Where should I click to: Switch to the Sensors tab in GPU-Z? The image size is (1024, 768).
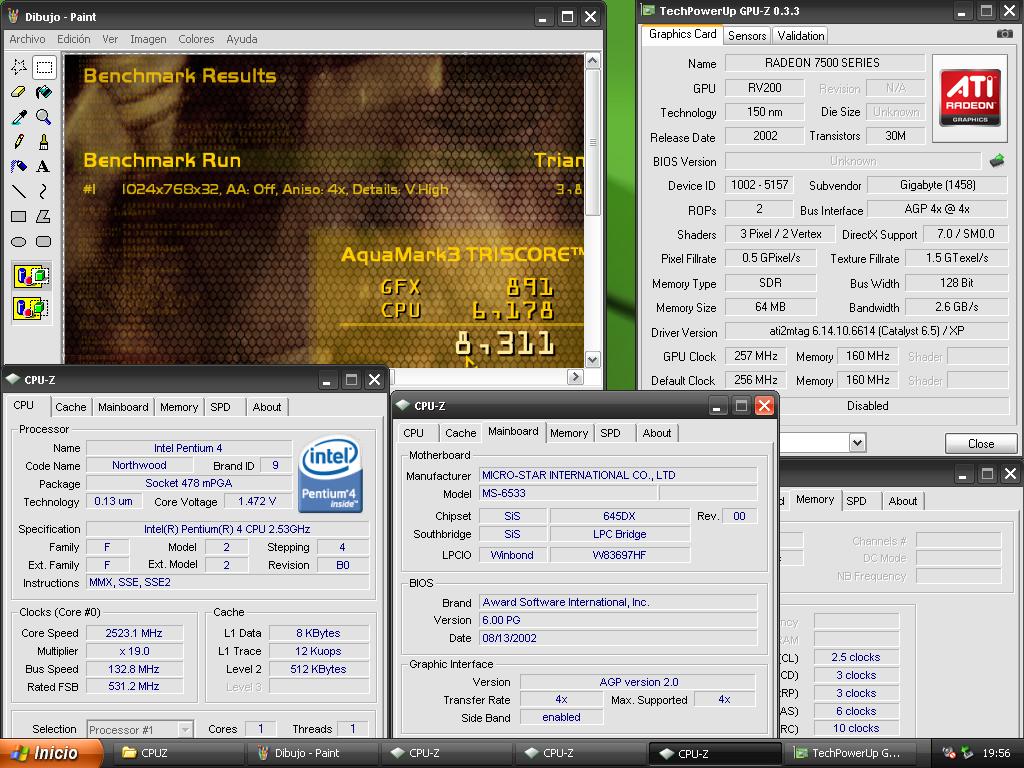click(x=747, y=36)
